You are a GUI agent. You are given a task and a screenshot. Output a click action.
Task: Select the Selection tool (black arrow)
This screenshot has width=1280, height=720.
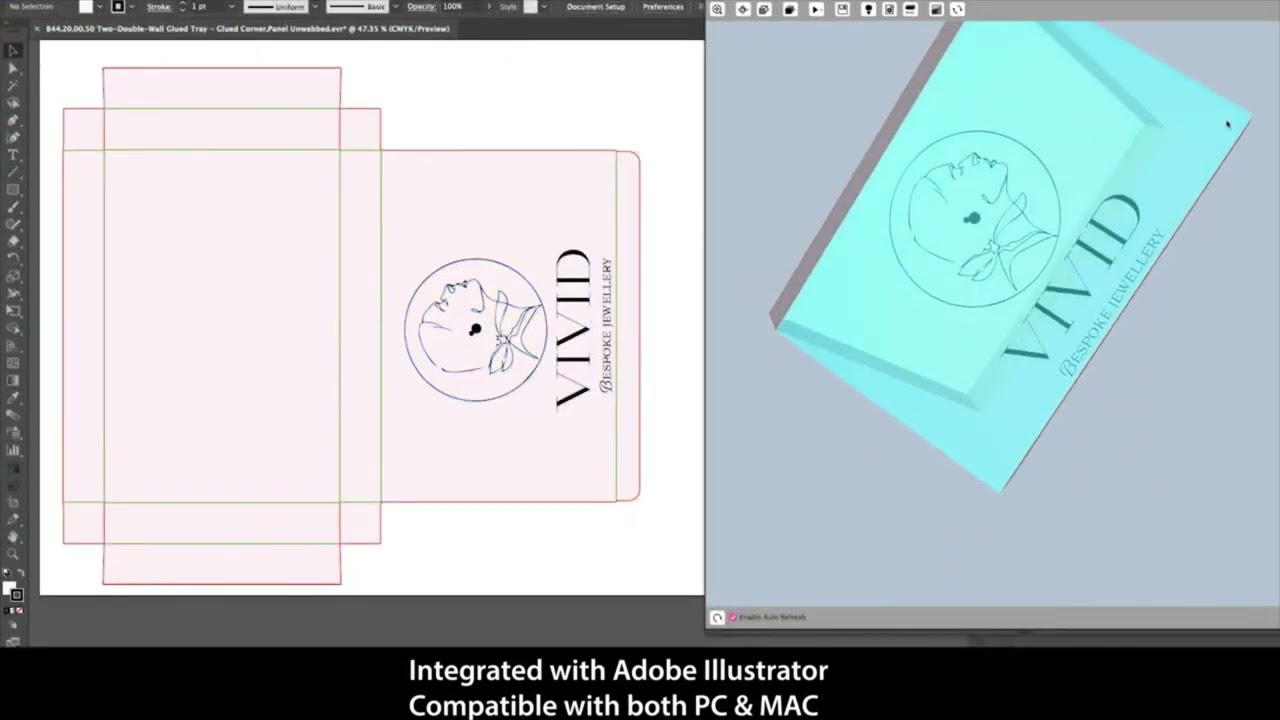(13, 50)
